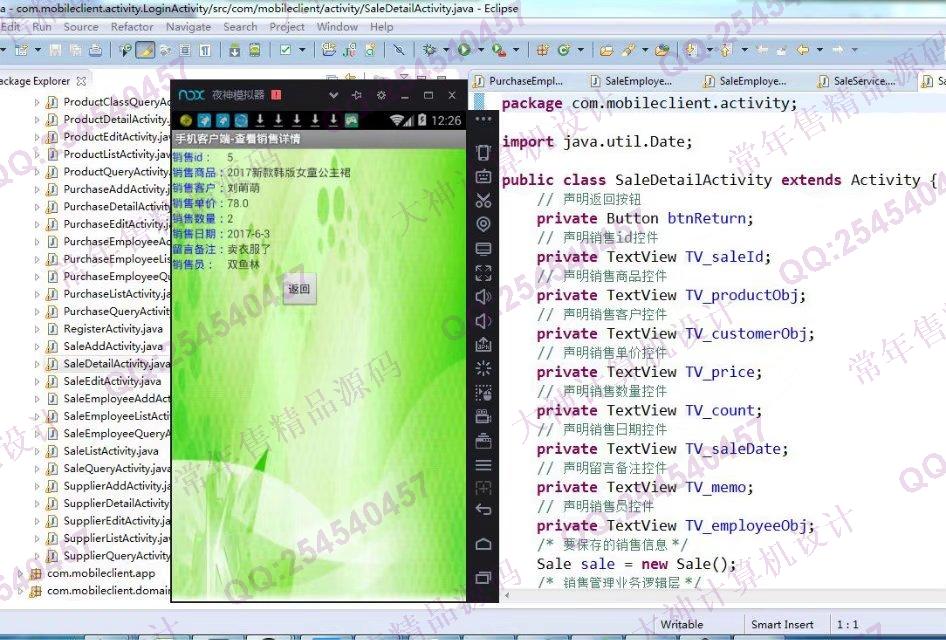This screenshot has height=640, width=946.
Task: Open the Nox title bar chevron menu
Action: (333, 95)
